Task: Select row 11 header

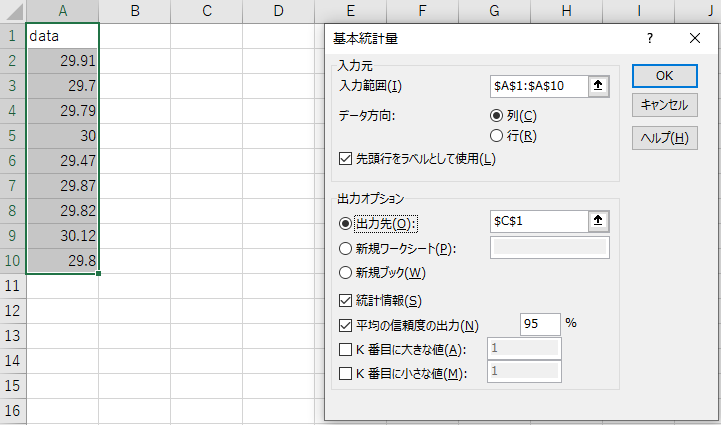Action: pyautogui.click(x=12, y=286)
